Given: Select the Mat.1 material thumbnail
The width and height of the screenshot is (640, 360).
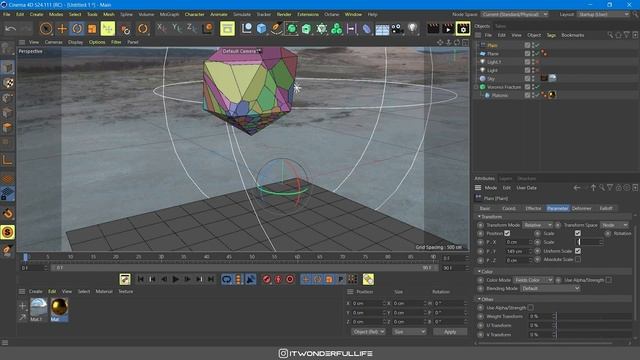Looking at the screenshot, I should click(39, 307).
